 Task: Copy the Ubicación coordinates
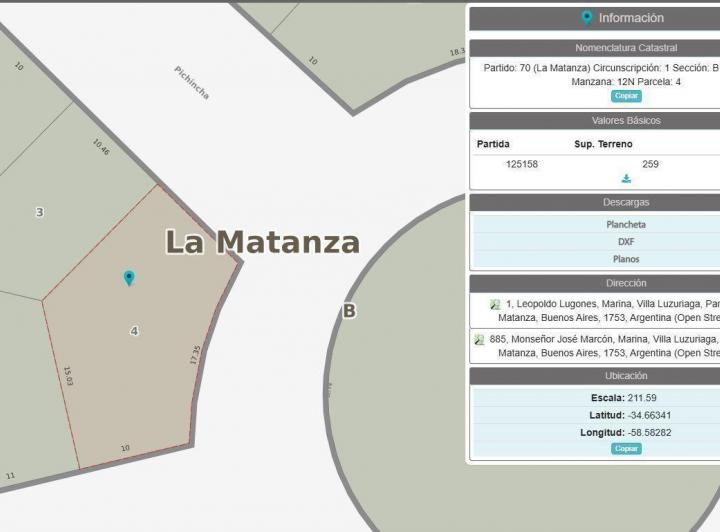pyautogui.click(x=626, y=448)
